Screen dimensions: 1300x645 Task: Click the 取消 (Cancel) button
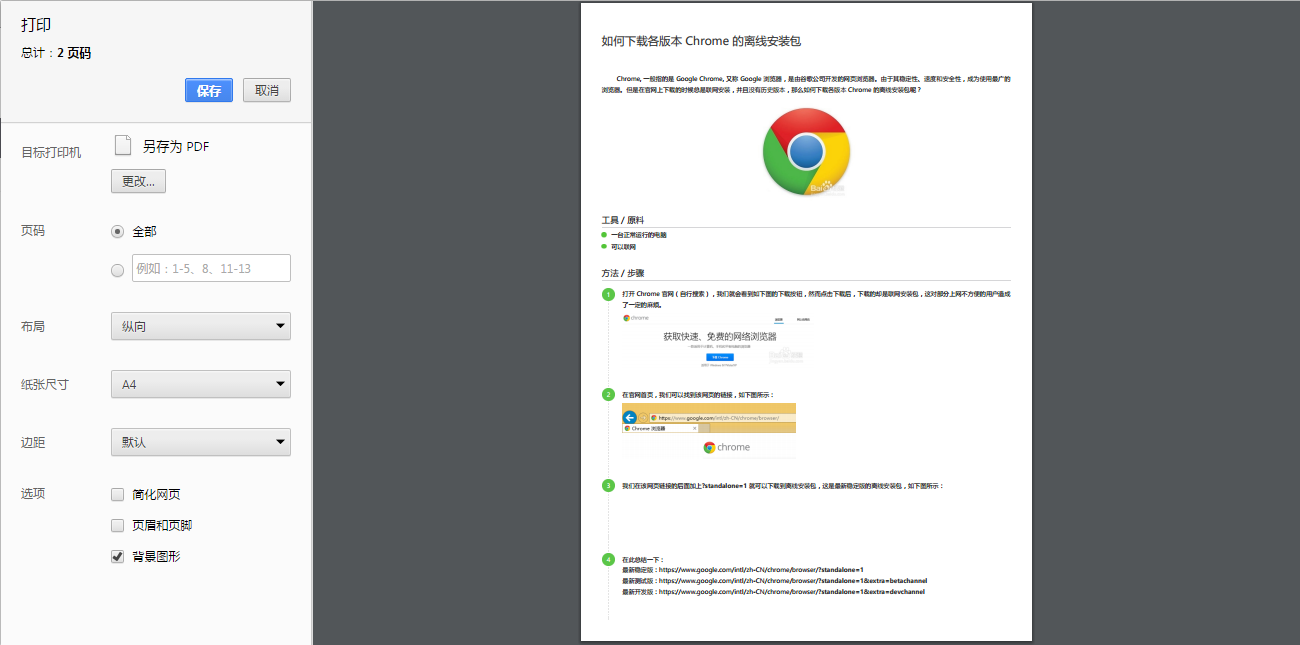pyautogui.click(x=267, y=90)
